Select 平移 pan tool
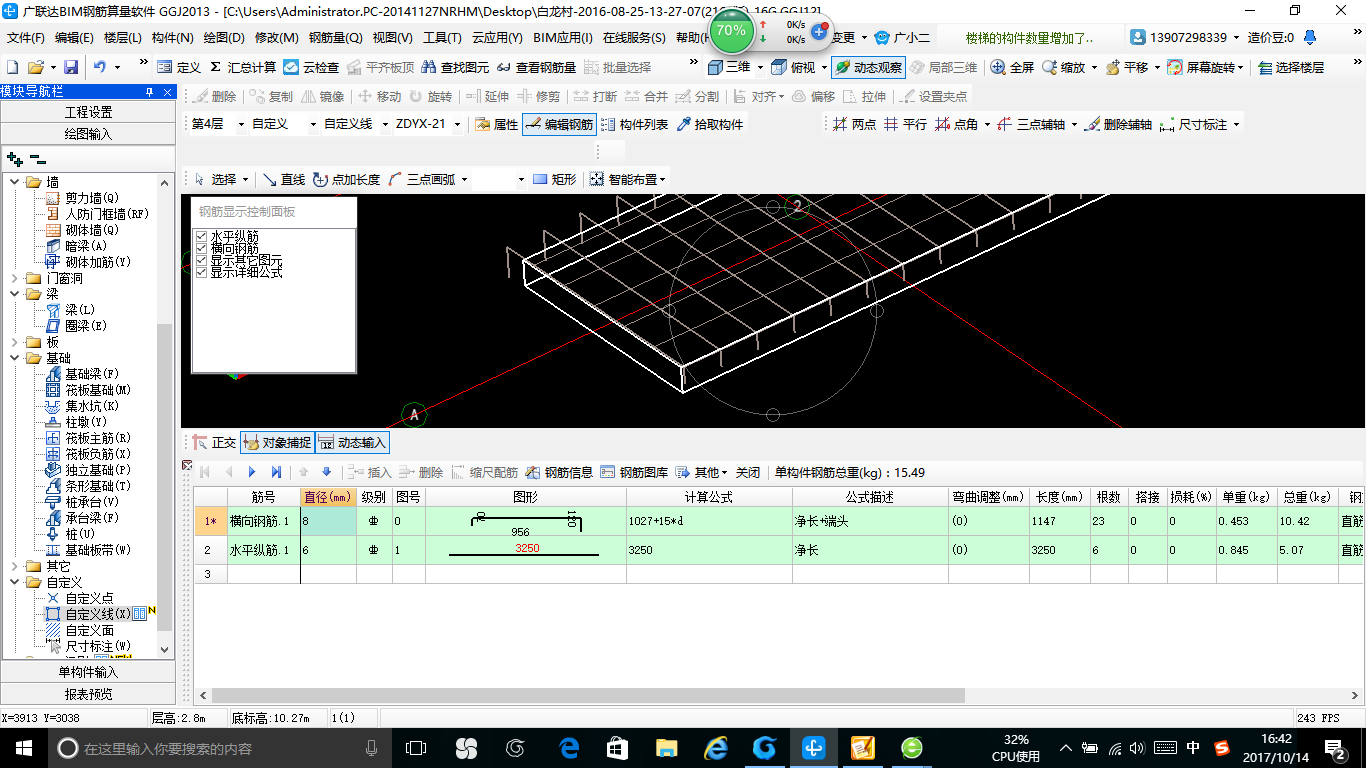Viewport: 1366px width, 768px height. click(1126, 67)
